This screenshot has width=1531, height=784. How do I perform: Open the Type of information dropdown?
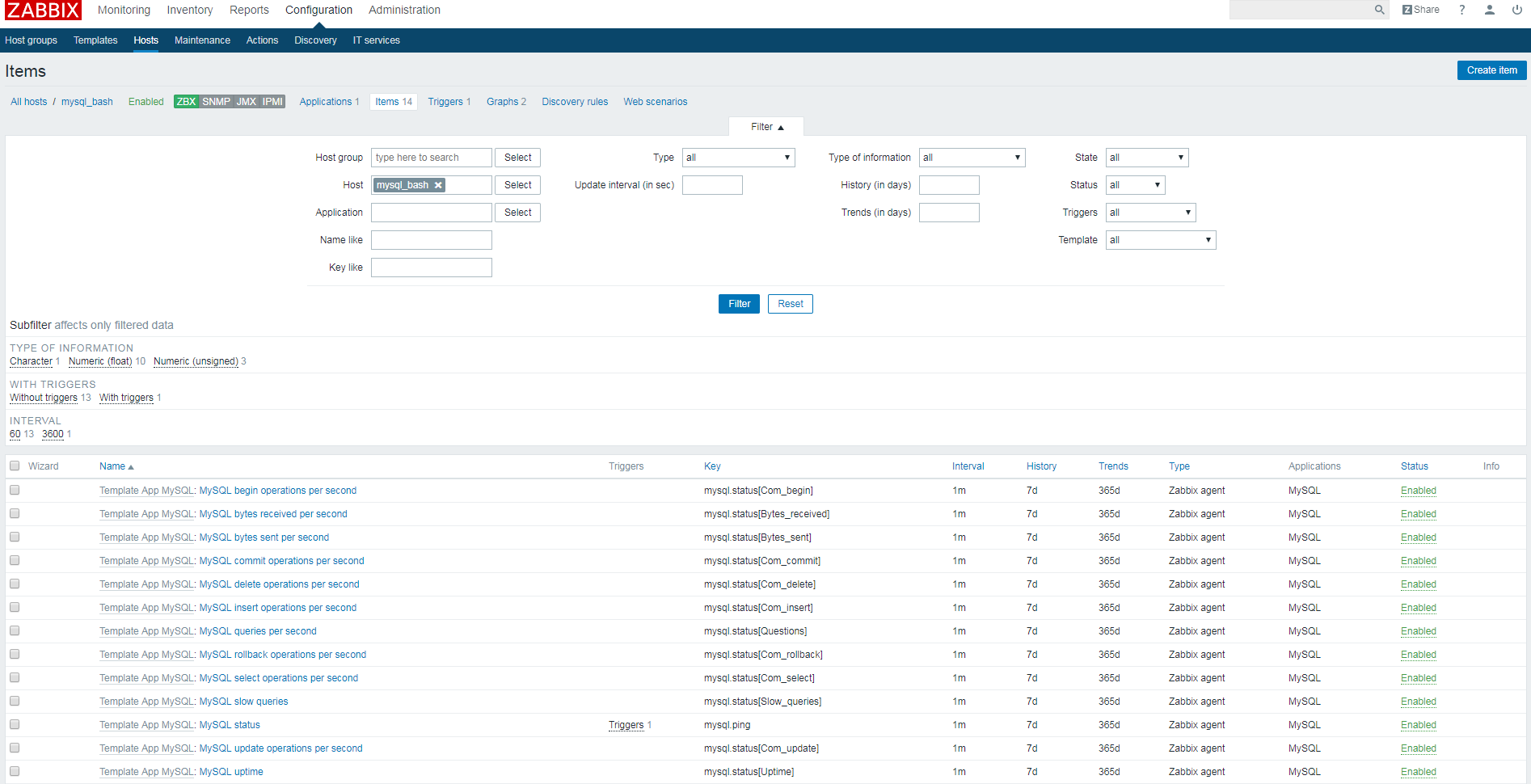(x=972, y=158)
